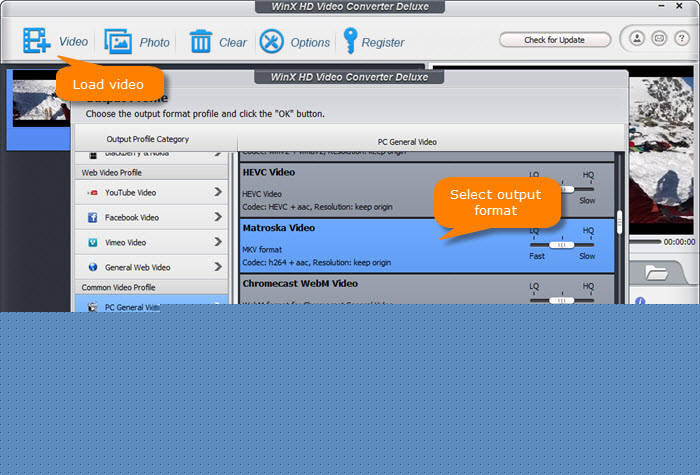Expand Vimeo Video chevron

(x=218, y=242)
